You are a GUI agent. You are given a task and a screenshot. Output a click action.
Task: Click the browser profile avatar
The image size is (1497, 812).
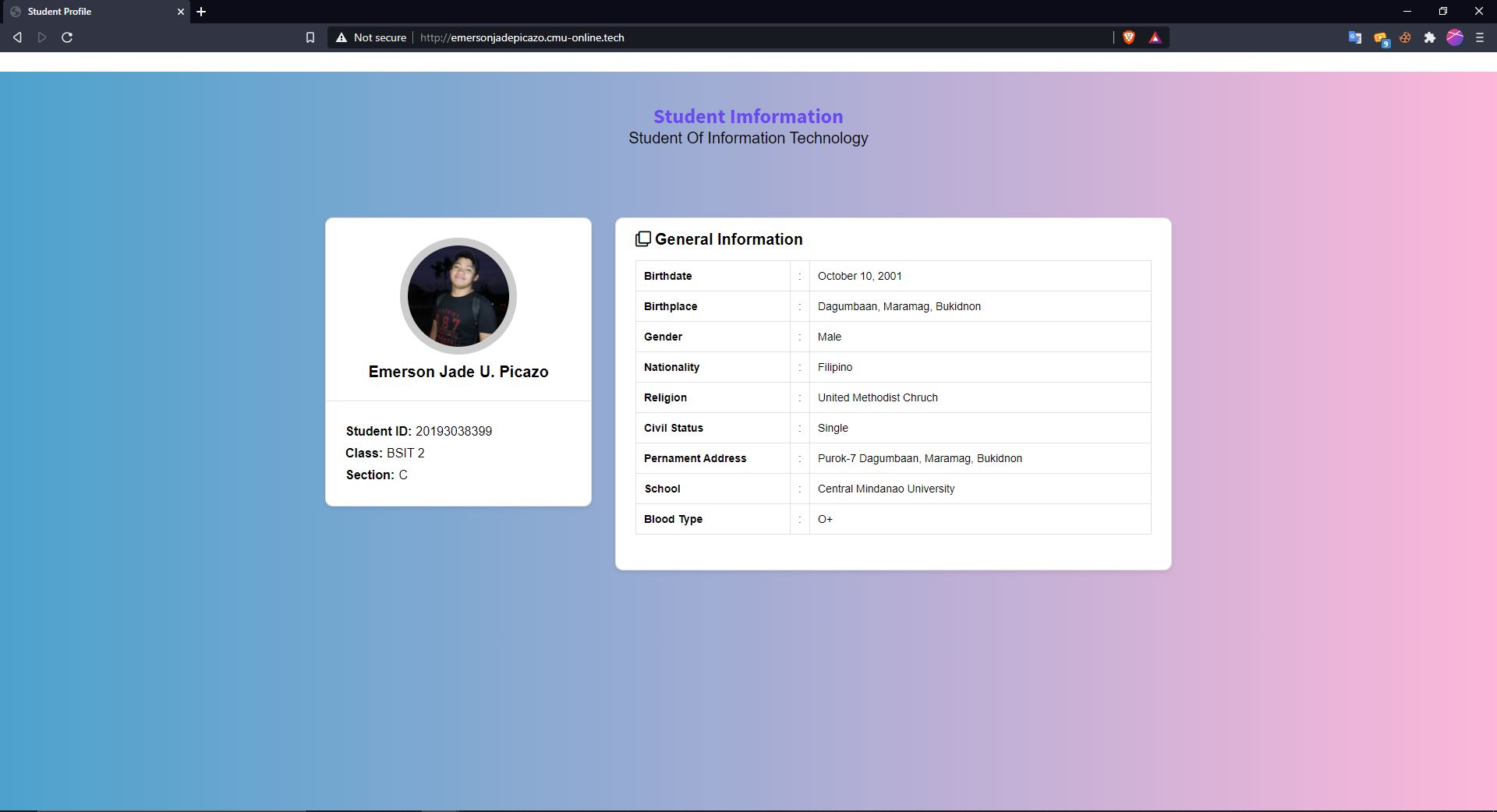pos(1455,37)
